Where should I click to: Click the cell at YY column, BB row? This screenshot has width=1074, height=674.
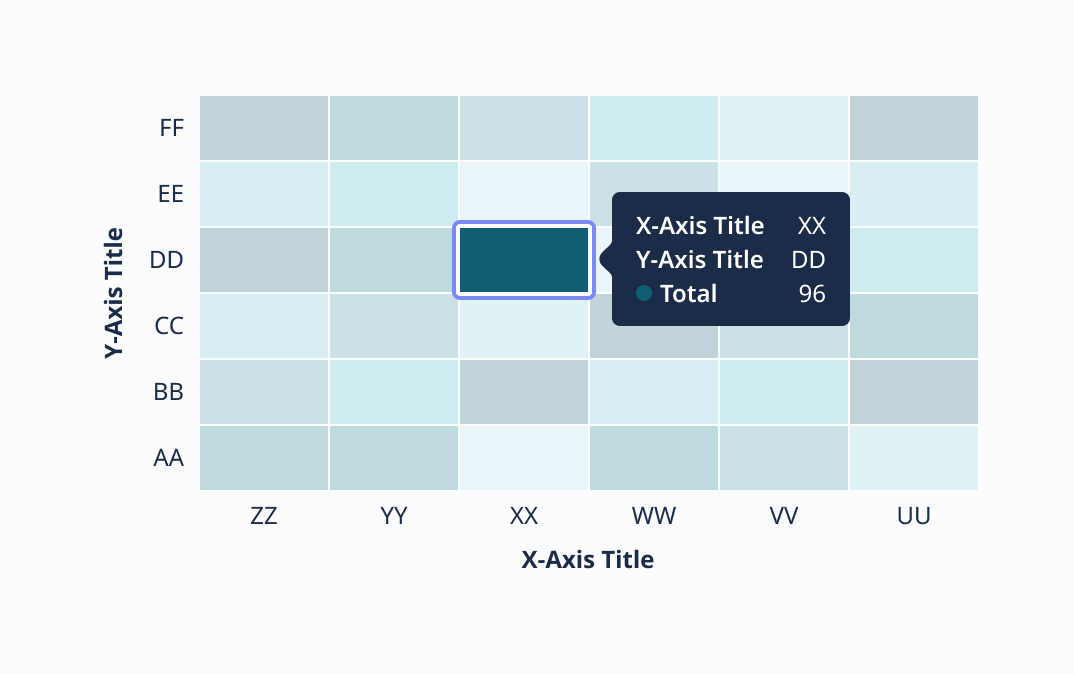point(394,392)
